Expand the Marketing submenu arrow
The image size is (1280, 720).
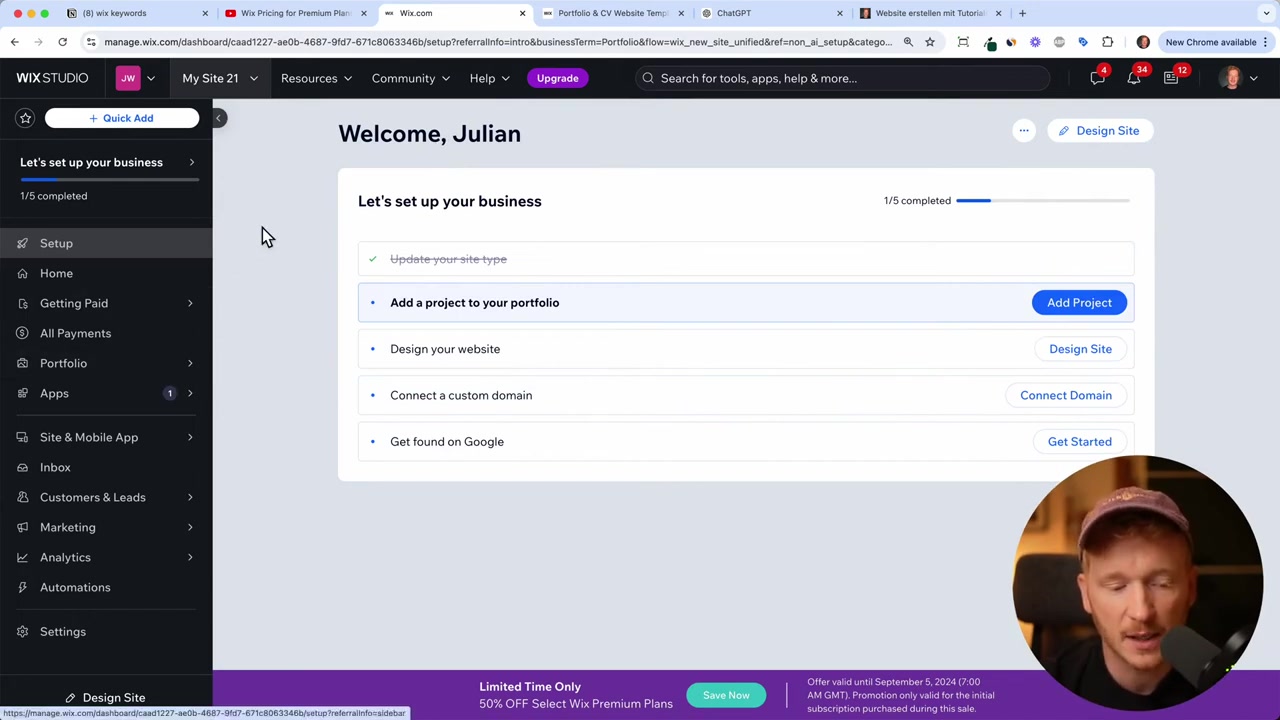pyautogui.click(x=190, y=527)
